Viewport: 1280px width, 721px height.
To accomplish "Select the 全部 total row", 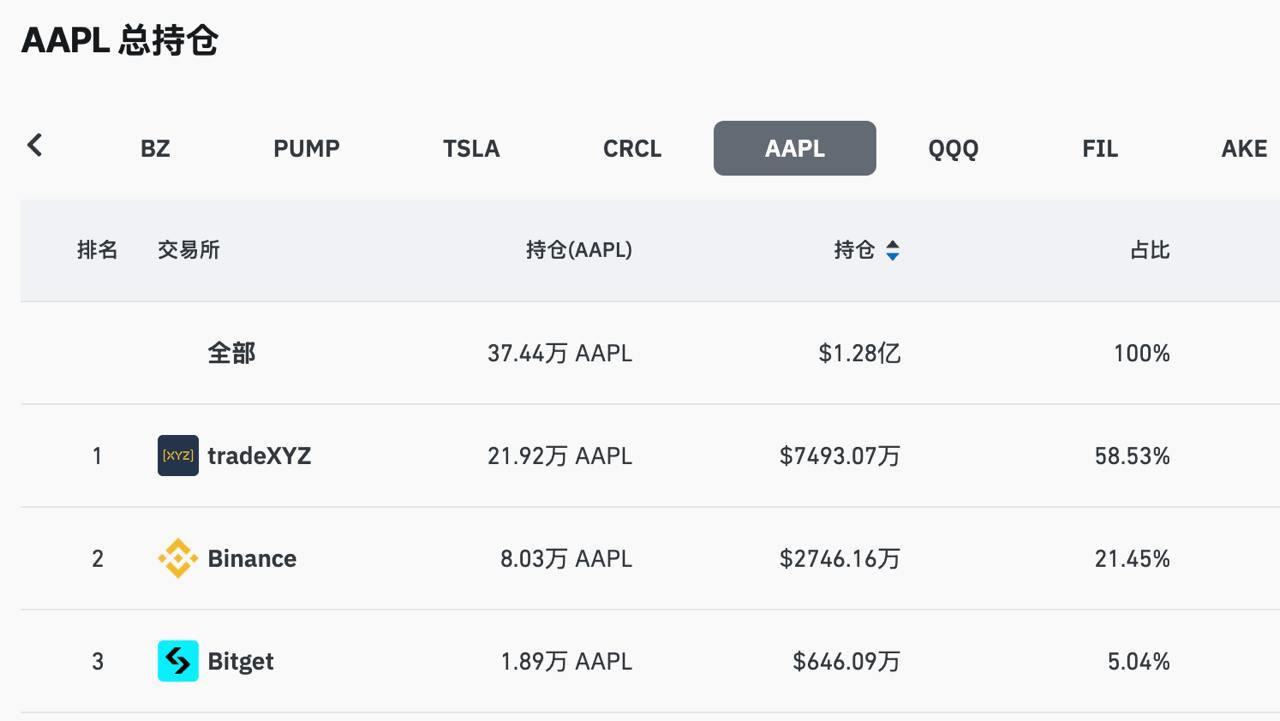I will [650, 353].
